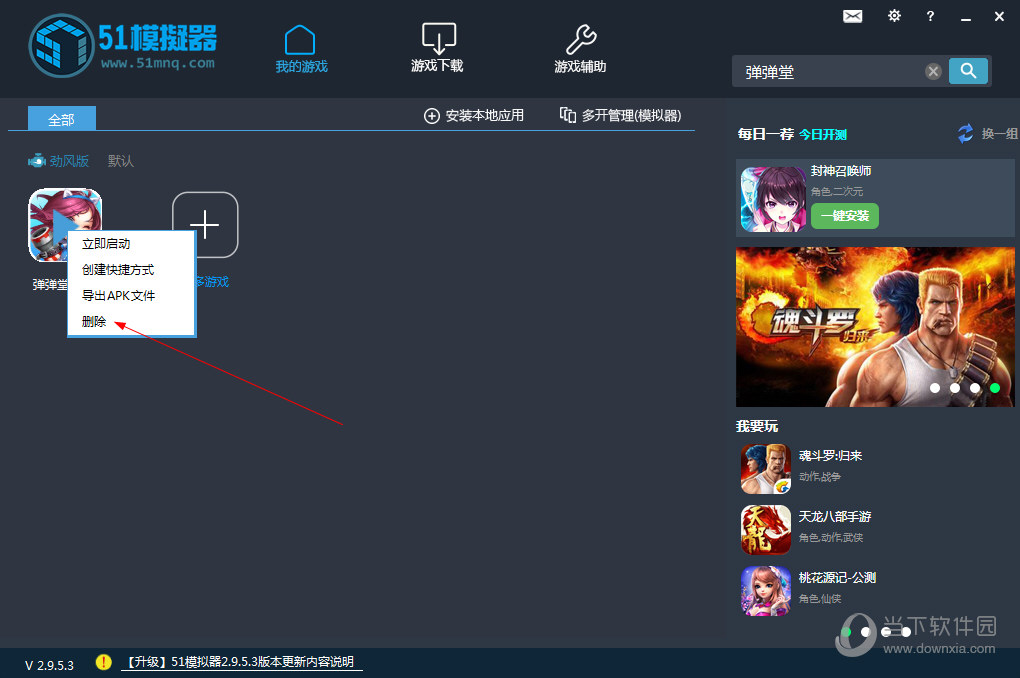Clear the search box with the x icon

pyautogui.click(x=933, y=71)
